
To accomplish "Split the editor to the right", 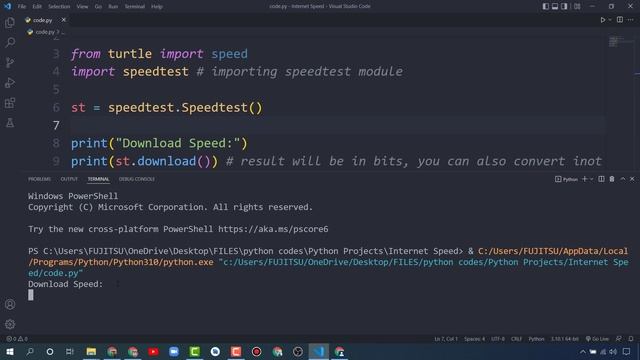I will tap(620, 20).
